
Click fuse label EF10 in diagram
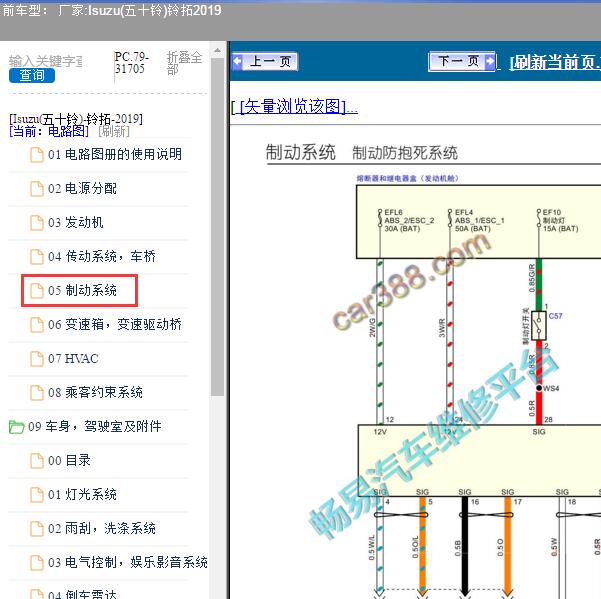point(552,212)
